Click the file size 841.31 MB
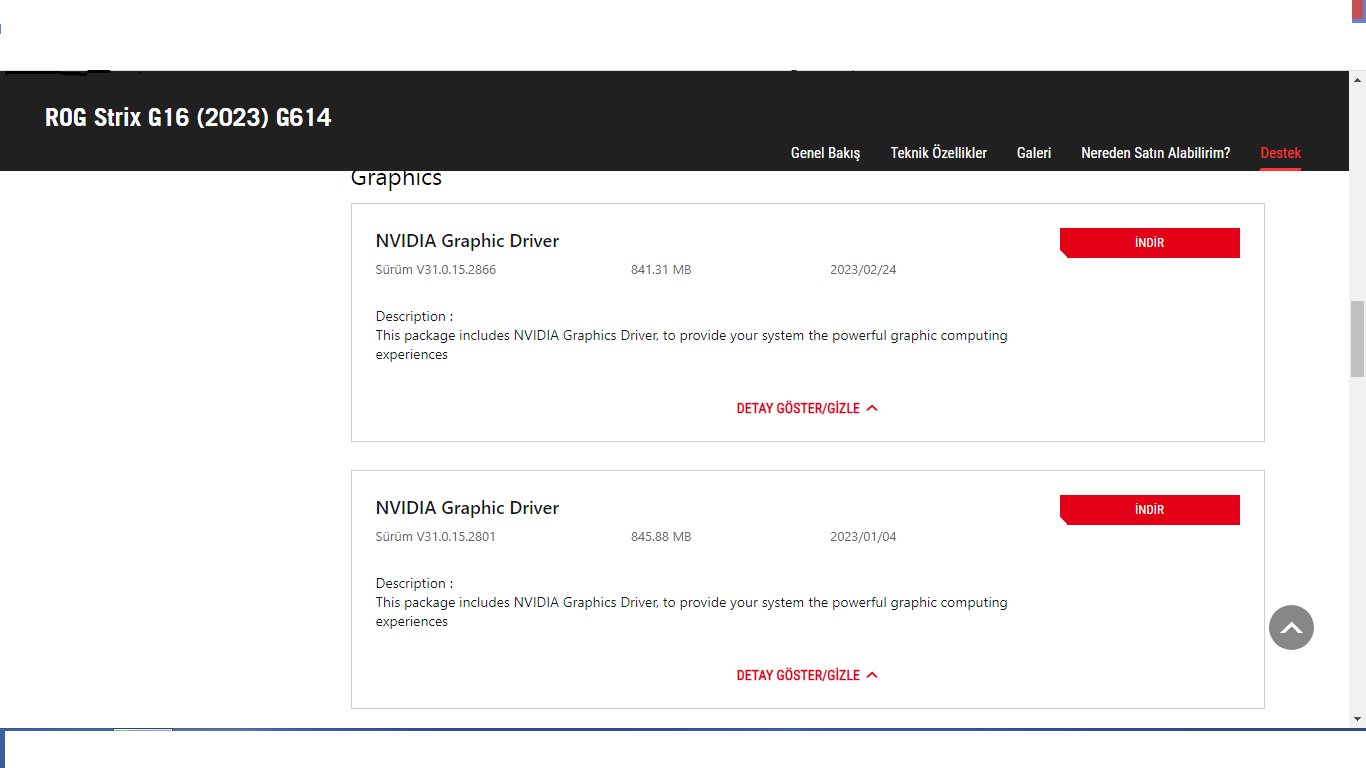The image size is (1366, 768). point(661,270)
